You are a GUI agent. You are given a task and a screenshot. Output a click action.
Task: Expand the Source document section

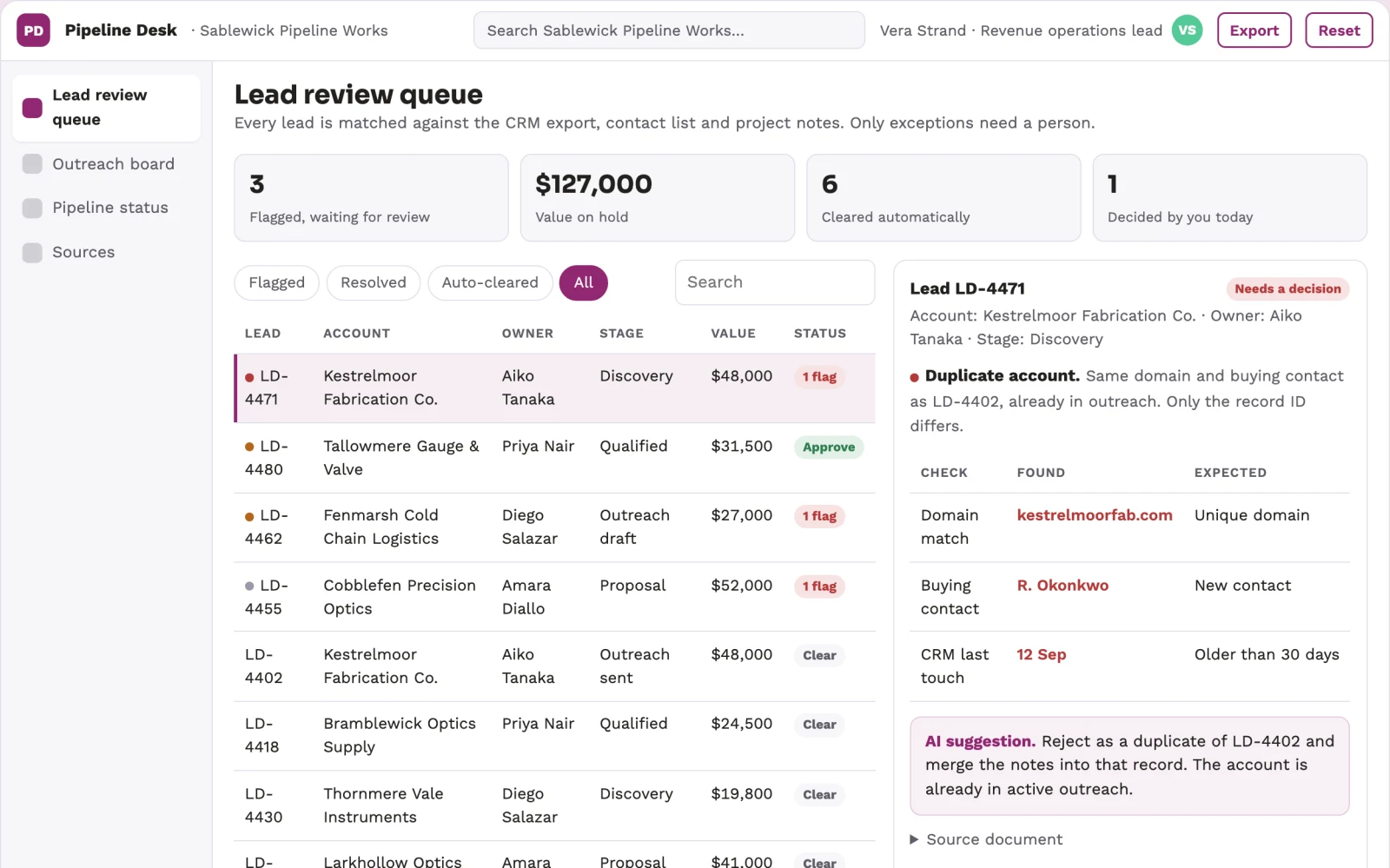pyautogui.click(x=986, y=839)
